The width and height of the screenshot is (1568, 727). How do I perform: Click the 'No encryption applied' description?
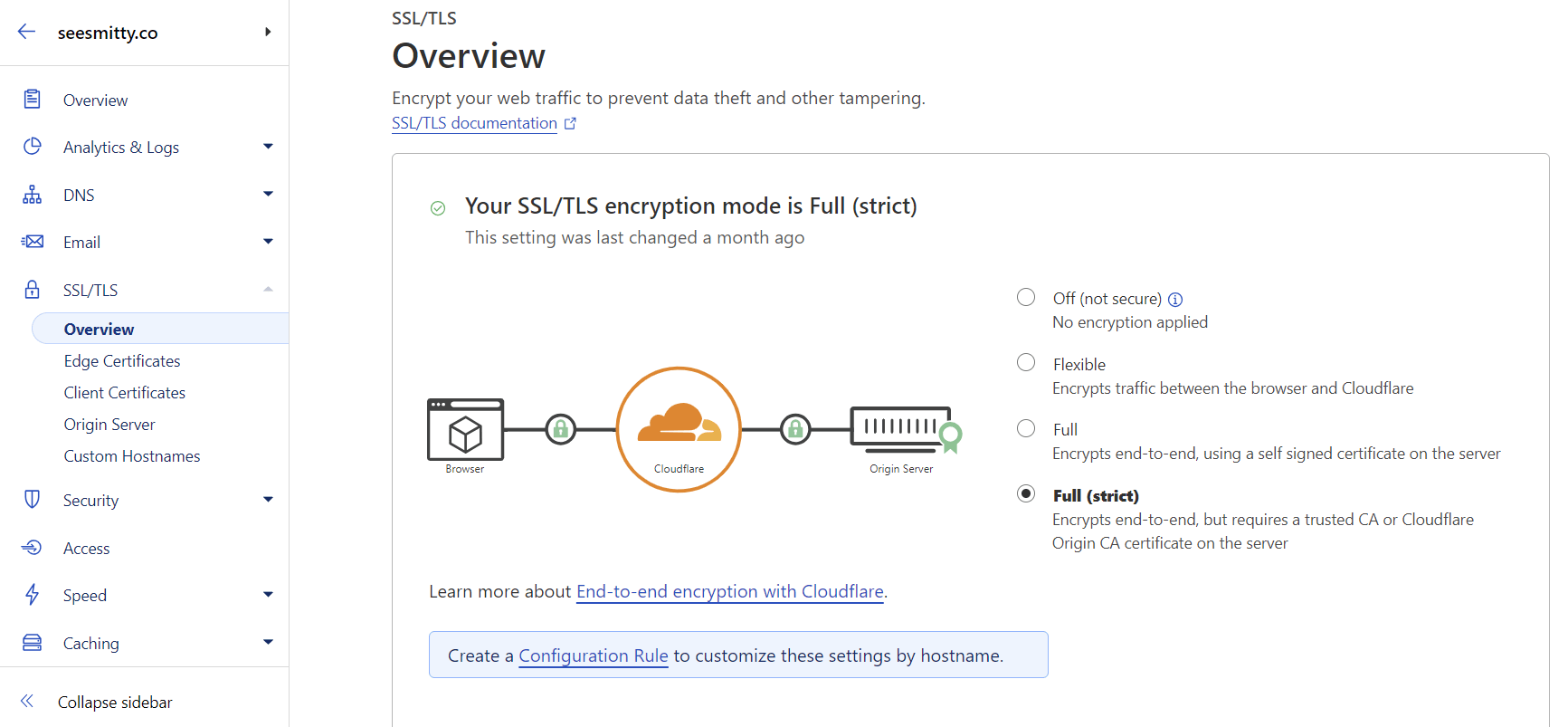click(x=1130, y=322)
